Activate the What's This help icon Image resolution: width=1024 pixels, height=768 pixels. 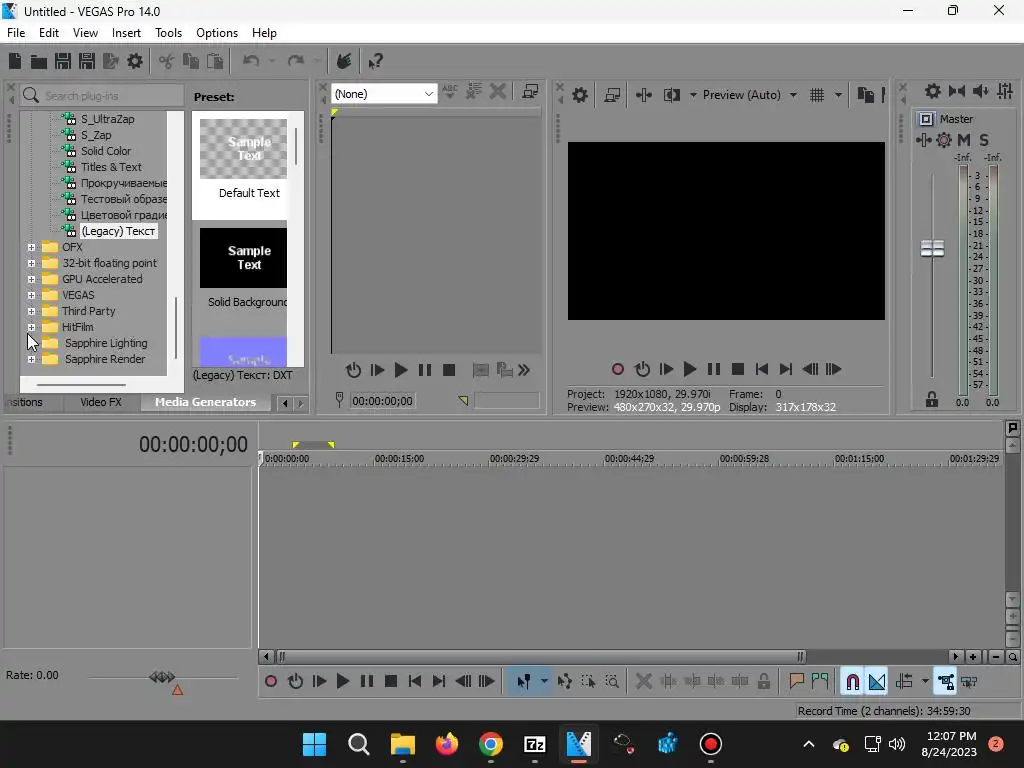point(375,61)
